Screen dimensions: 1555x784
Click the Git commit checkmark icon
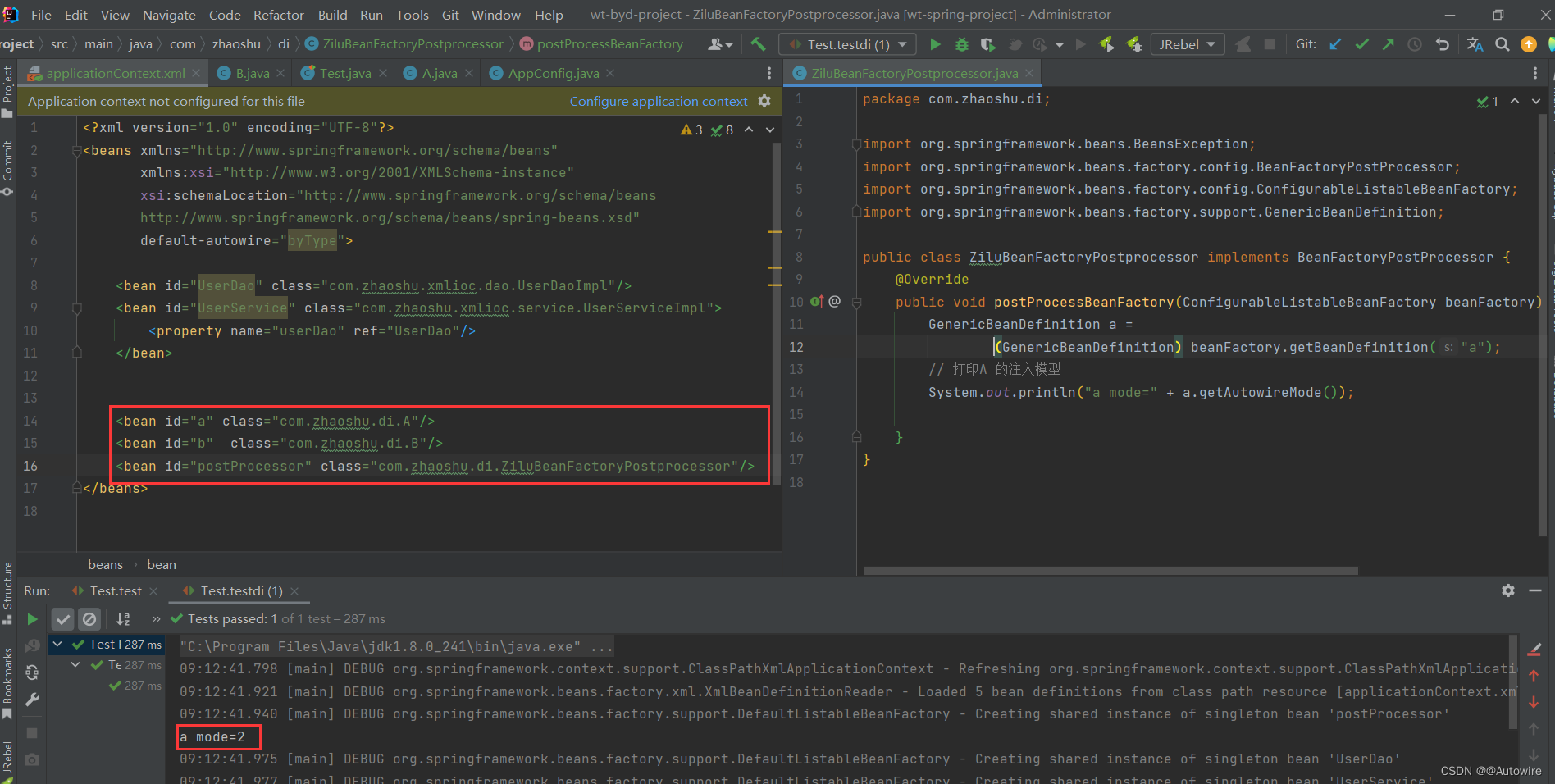(x=1361, y=44)
